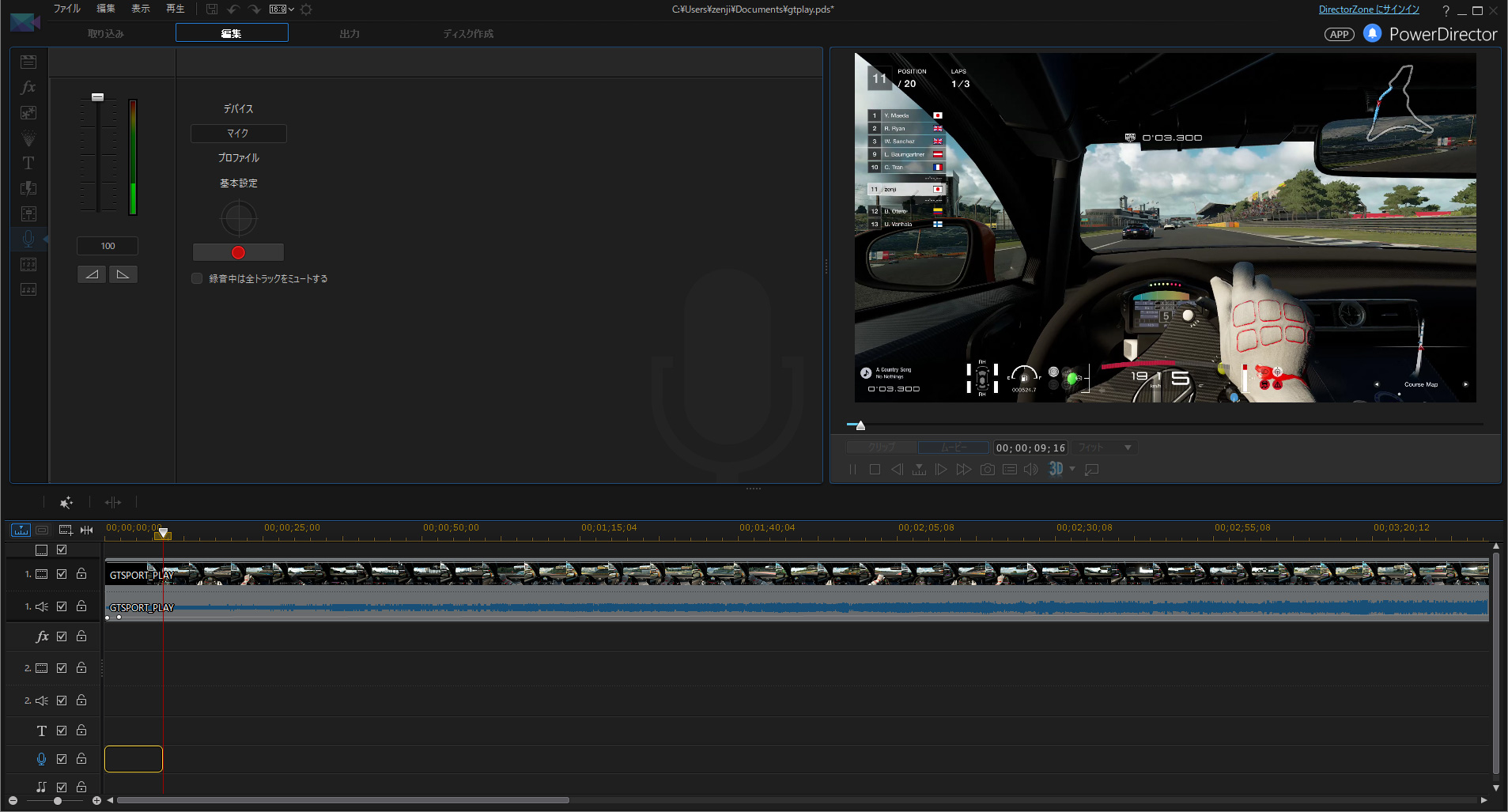Open the 16:9 aspect ratio dropdown

(282, 9)
